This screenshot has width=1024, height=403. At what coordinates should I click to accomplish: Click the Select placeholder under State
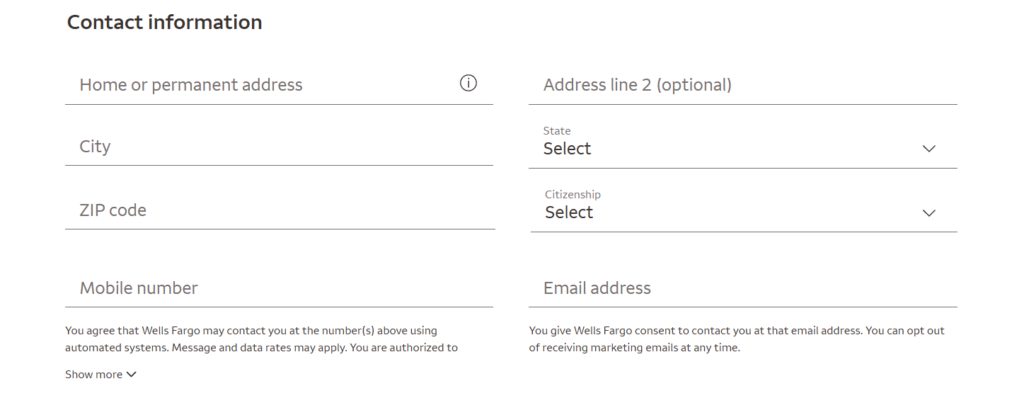click(x=567, y=149)
